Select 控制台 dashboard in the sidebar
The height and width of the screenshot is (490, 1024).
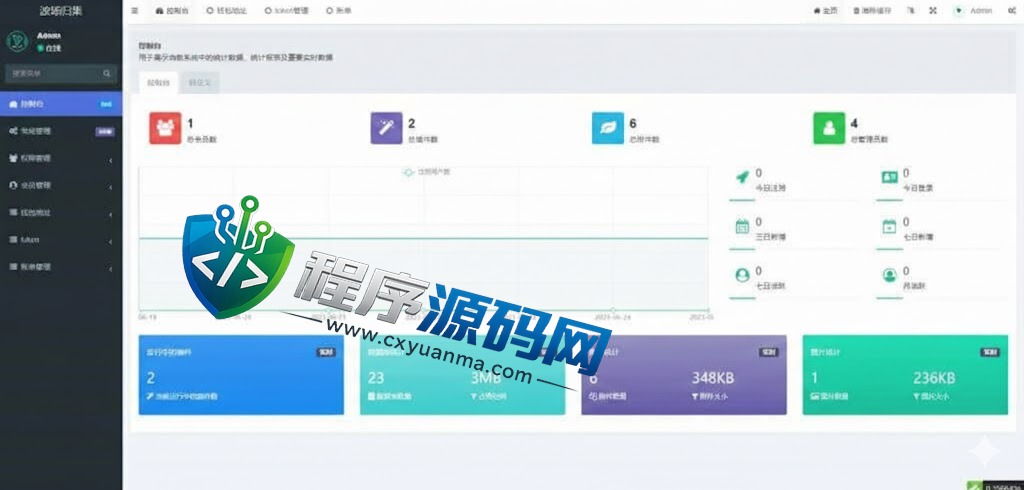pos(61,104)
